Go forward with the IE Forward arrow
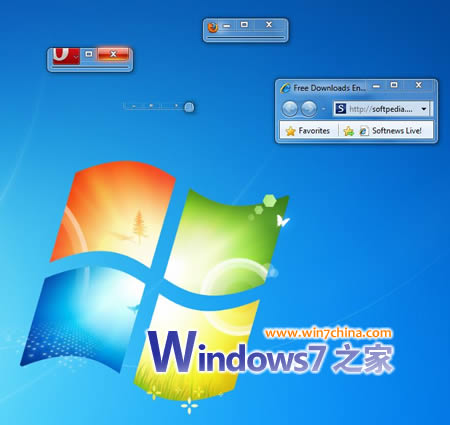 pos(309,109)
